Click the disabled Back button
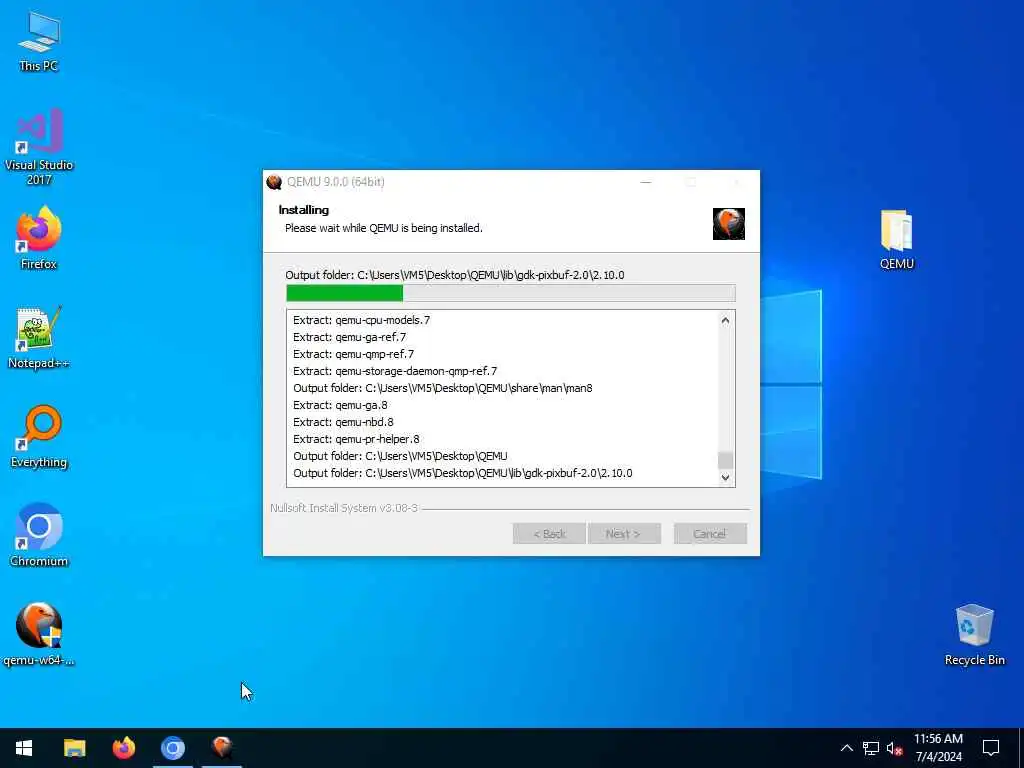 click(549, 534)
